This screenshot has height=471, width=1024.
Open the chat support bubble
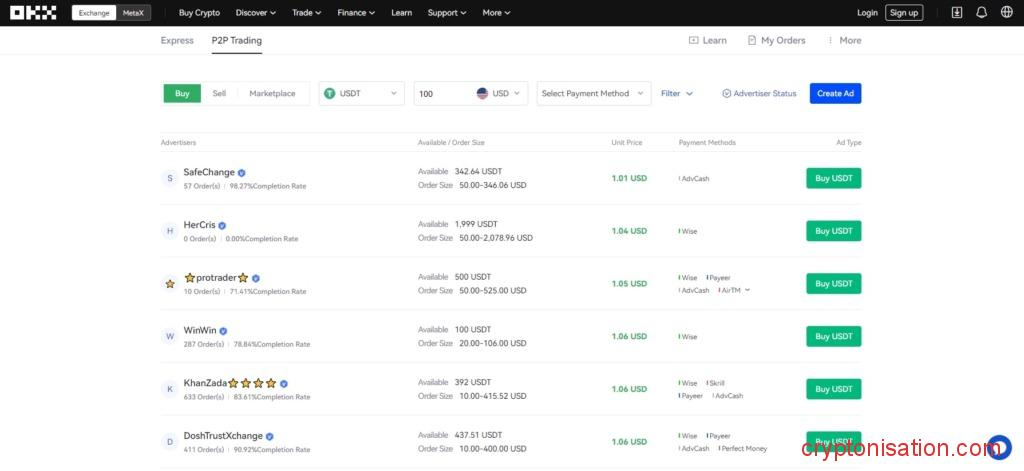pyautogui.click(x=999, y=446)
